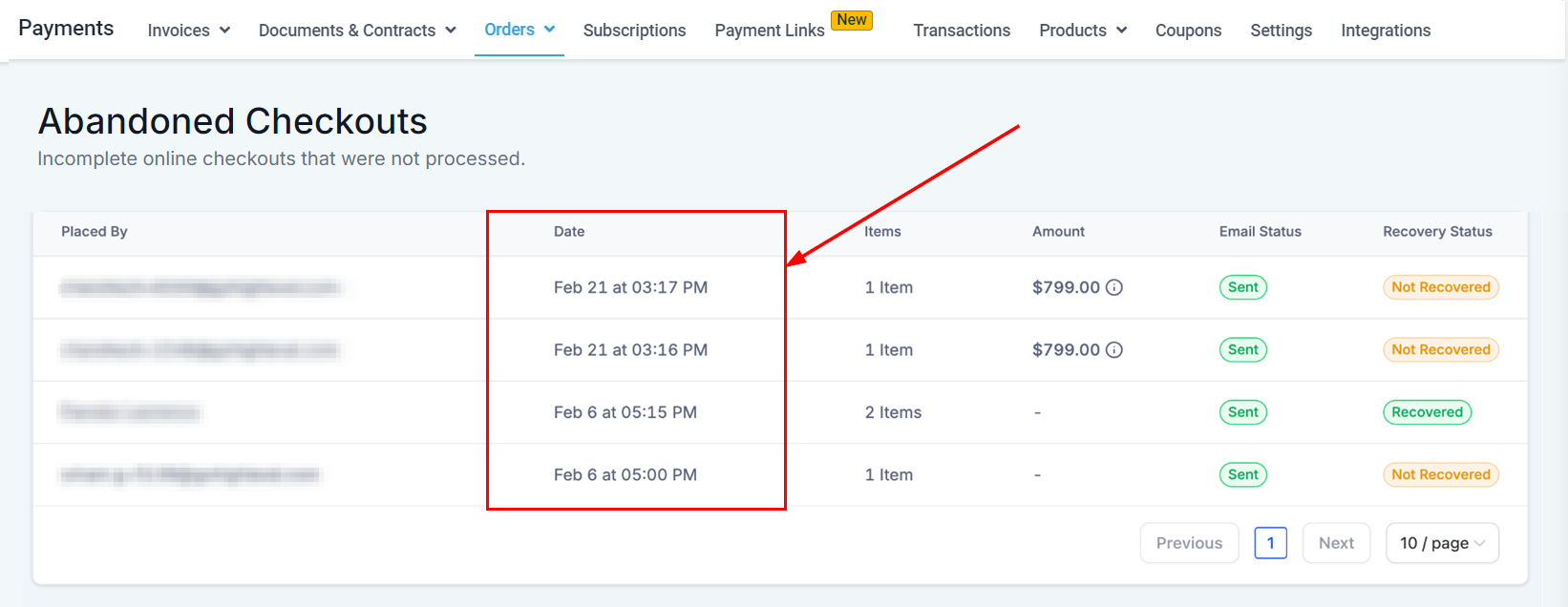Click the Recovered status badge
Image resolution: width=1568 pixels, height=607 pixels.
click(1427, 412)
